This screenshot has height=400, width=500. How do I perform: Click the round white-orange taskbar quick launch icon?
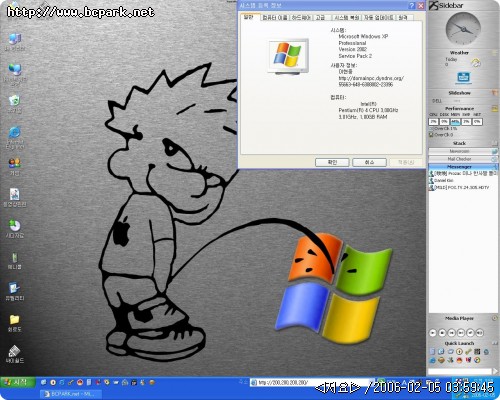point(53,382)
